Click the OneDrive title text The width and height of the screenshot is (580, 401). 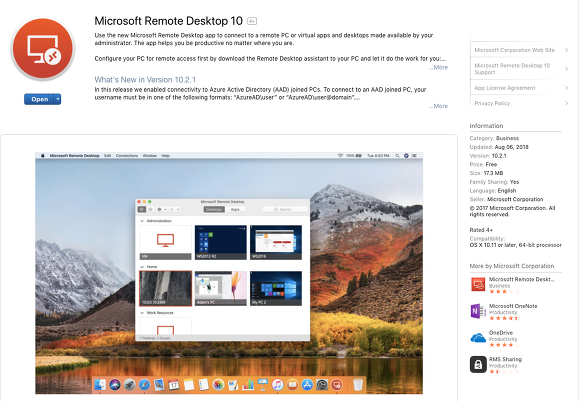pos(500,333)
